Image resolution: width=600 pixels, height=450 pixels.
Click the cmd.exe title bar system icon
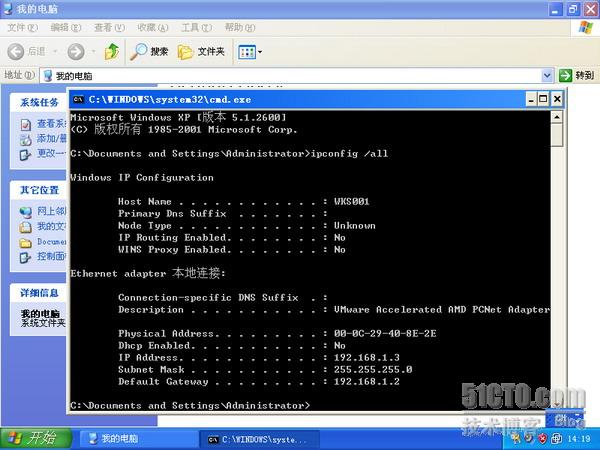78,99
